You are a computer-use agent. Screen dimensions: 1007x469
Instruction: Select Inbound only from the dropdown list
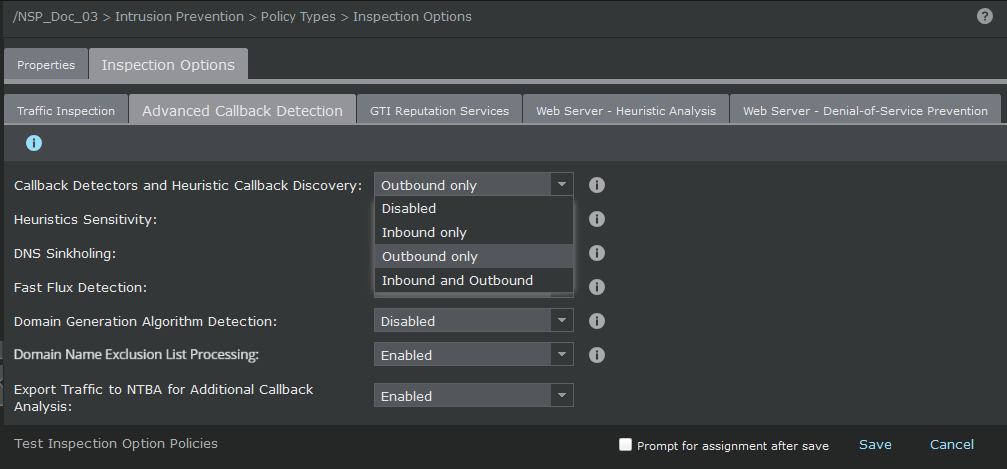473,233
